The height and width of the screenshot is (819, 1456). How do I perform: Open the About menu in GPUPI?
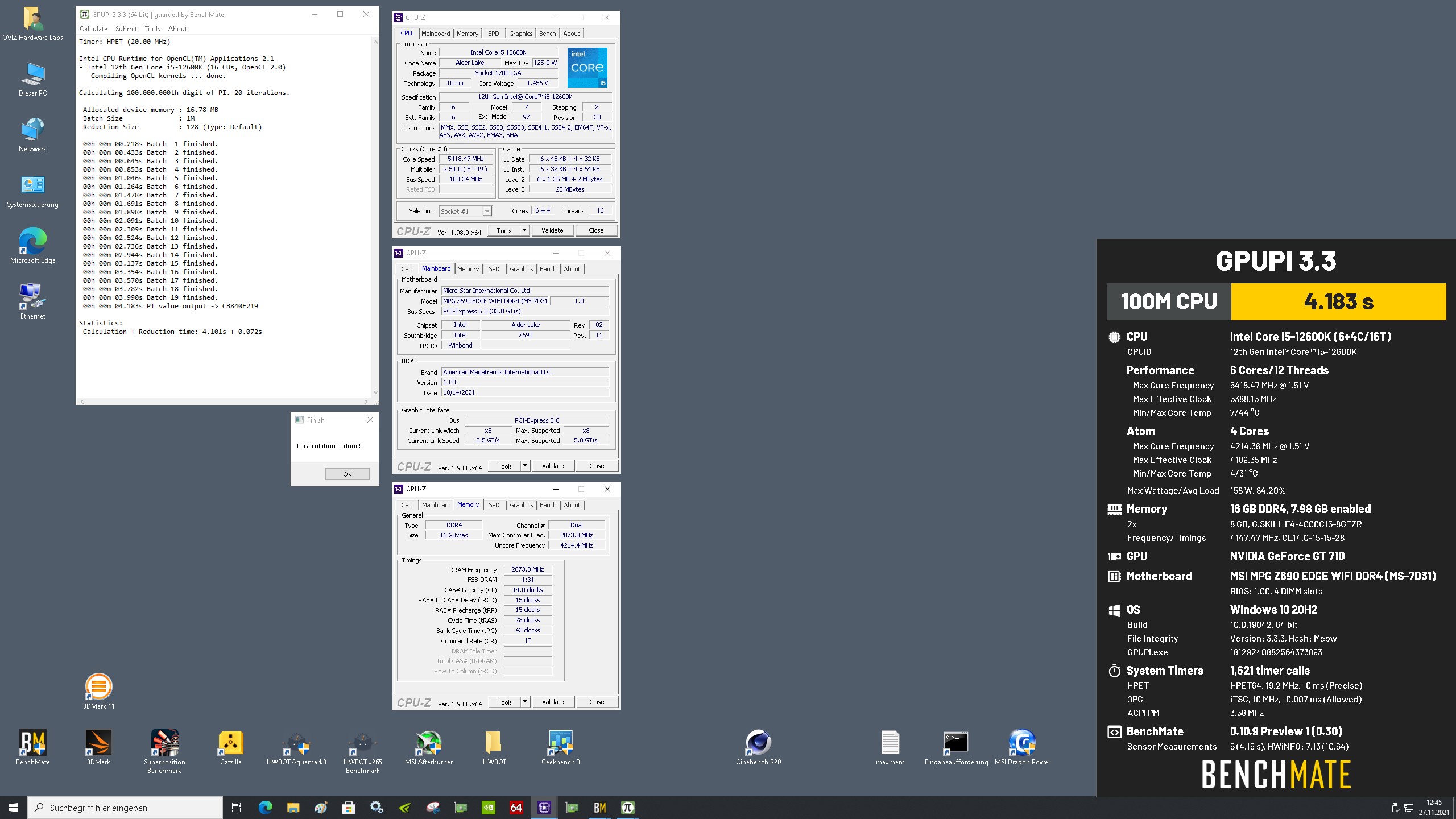coord(177,29)
